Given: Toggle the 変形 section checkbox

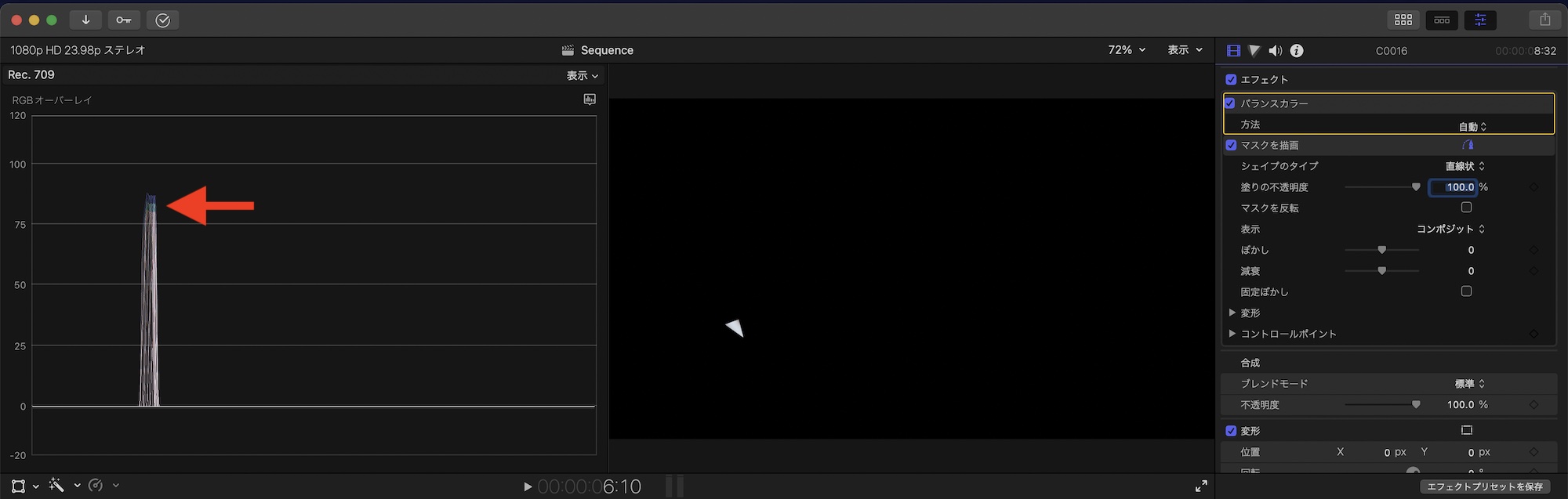Looking at the screenshot, I should [1231, 431].
